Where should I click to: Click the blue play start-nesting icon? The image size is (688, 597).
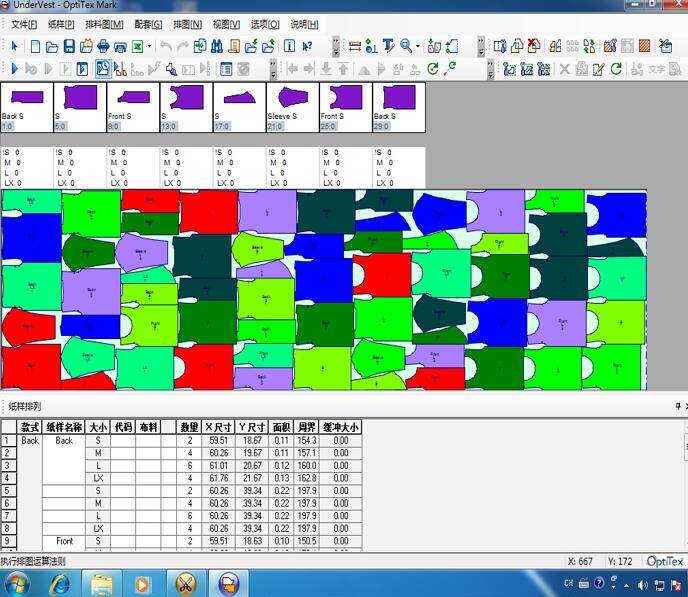coord(14,69)
